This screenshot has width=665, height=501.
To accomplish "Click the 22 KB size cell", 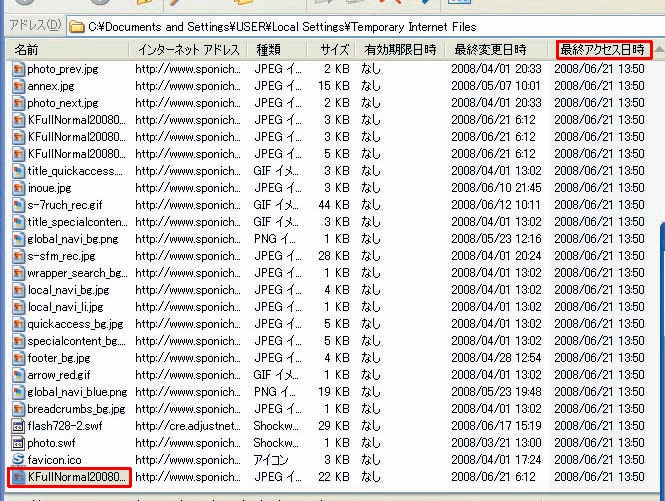I will (x=334, y=477).
